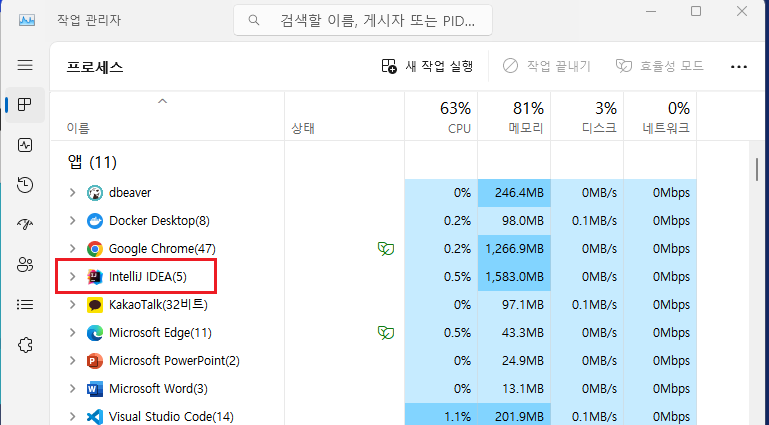Open the Details page in sidebar
Screen dimensions: 769x425
coord(25,305)
